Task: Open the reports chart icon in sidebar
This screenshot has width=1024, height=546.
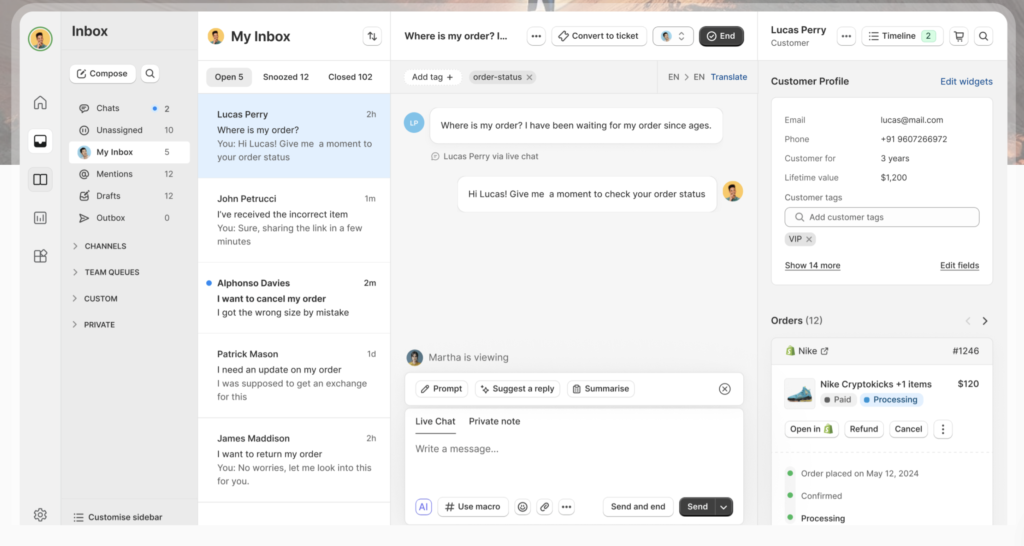Action: [x=40, y=217]
